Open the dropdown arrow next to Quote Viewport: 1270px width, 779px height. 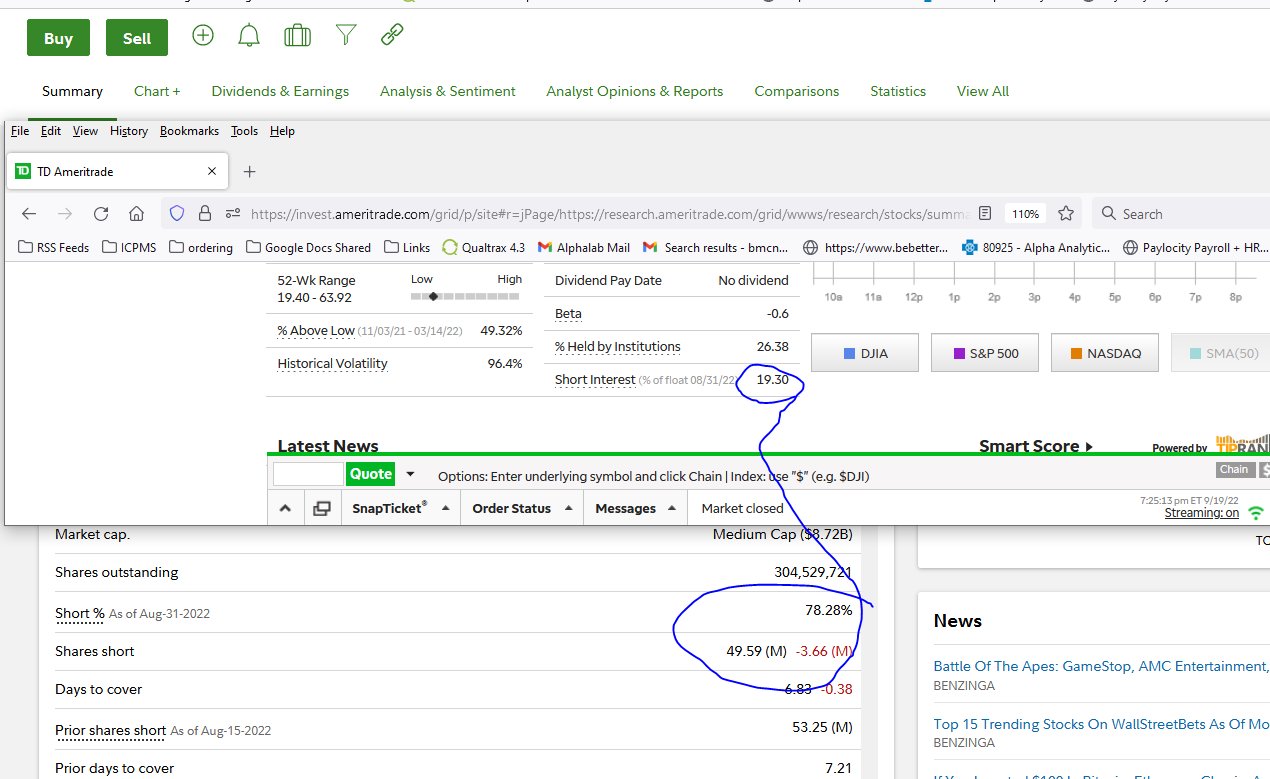410,474
